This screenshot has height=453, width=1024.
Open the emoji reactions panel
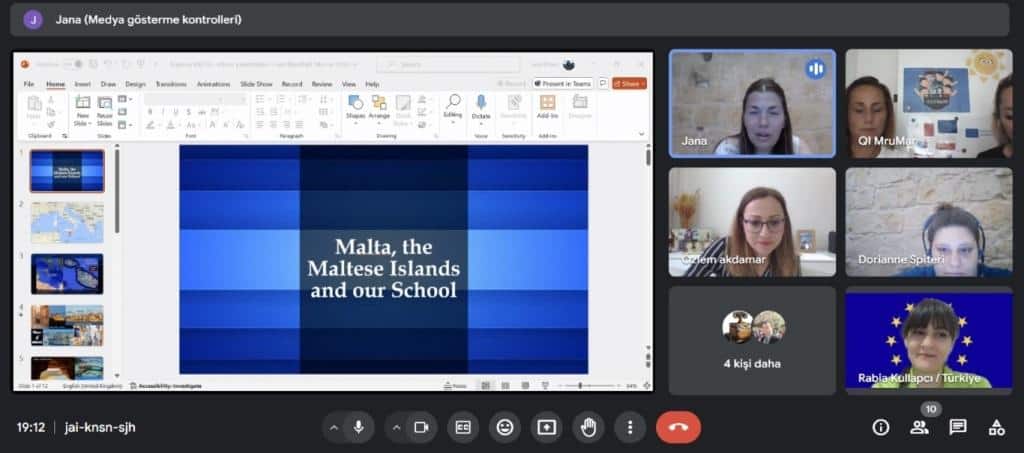(x=505, y=427)
